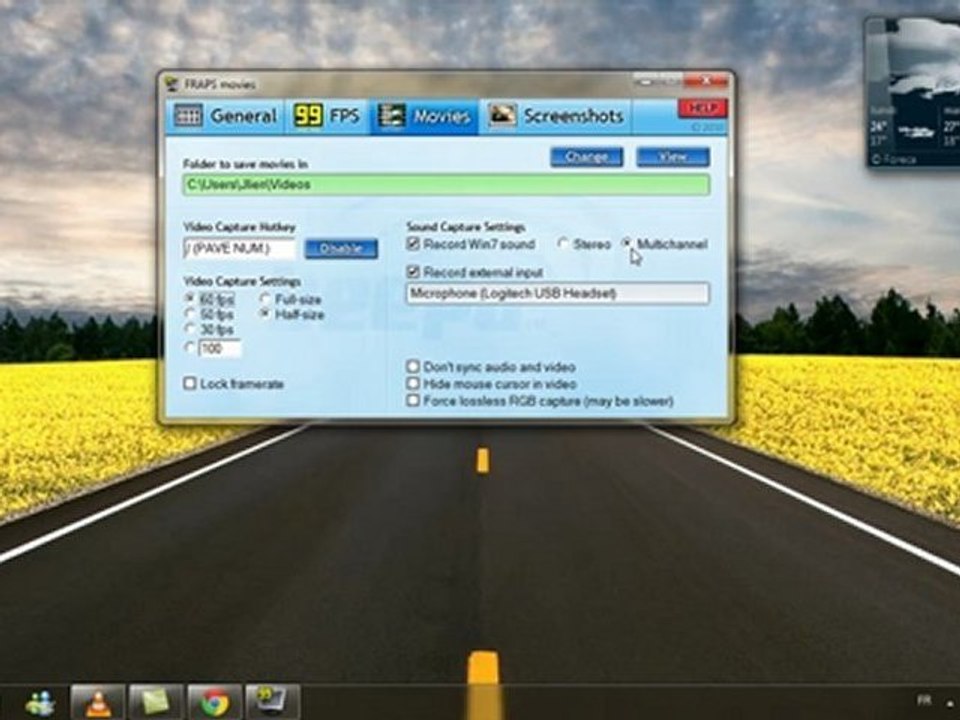
Task: Click the red HELP button
Action: point(702,108)
